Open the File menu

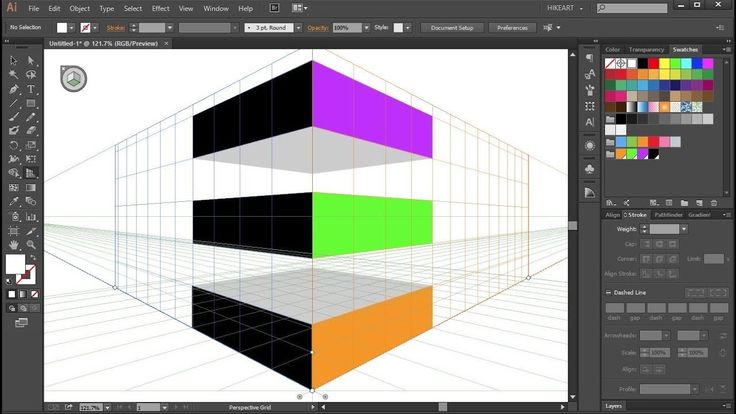tap(34, 8)
